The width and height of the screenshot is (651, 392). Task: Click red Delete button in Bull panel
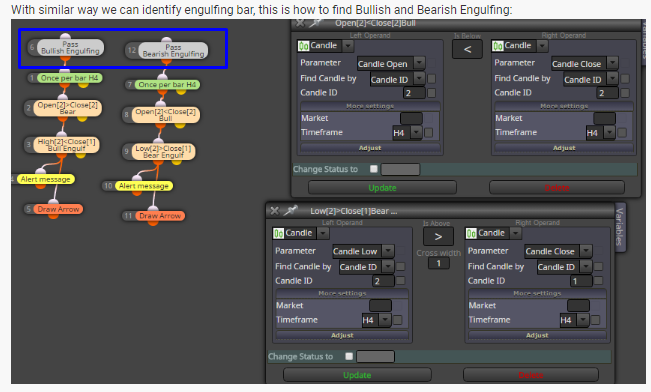pos(557,188)
